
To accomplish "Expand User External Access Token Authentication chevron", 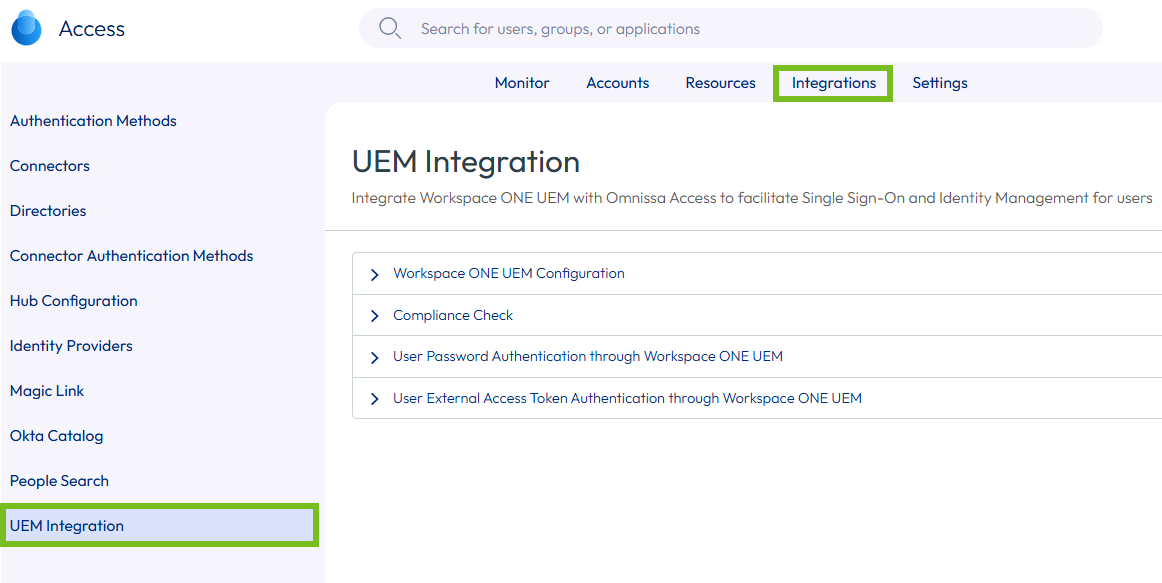I will coord(374,399).
